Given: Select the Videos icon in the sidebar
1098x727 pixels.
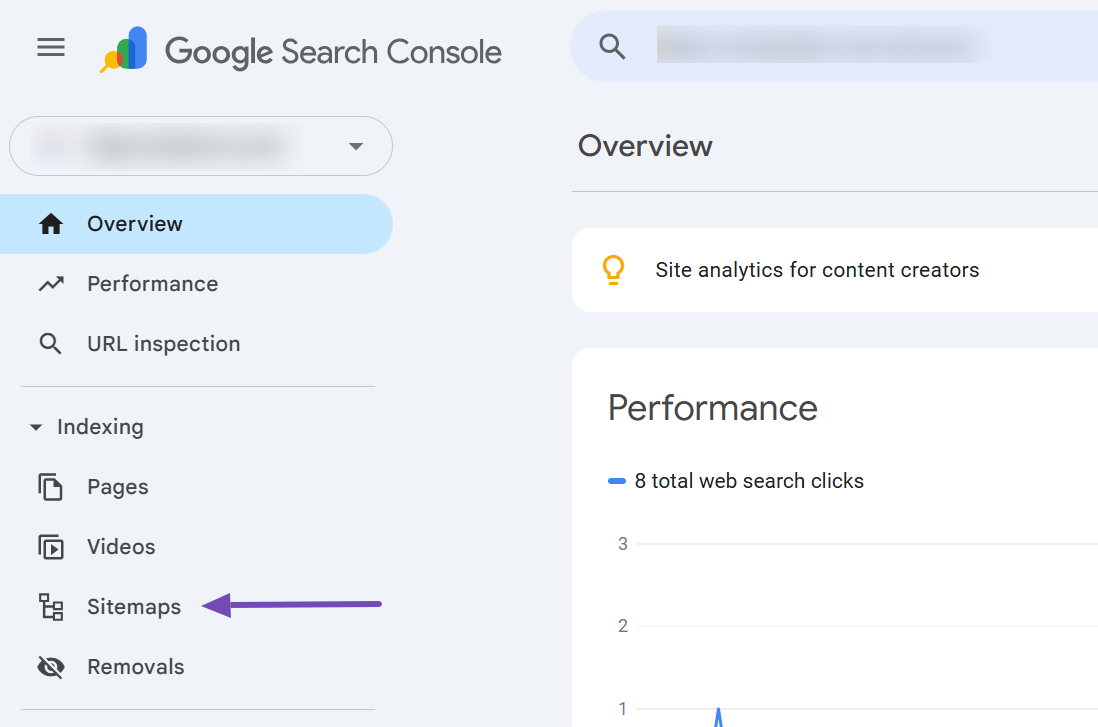Looking at the screenshot, I should (50, 547).
